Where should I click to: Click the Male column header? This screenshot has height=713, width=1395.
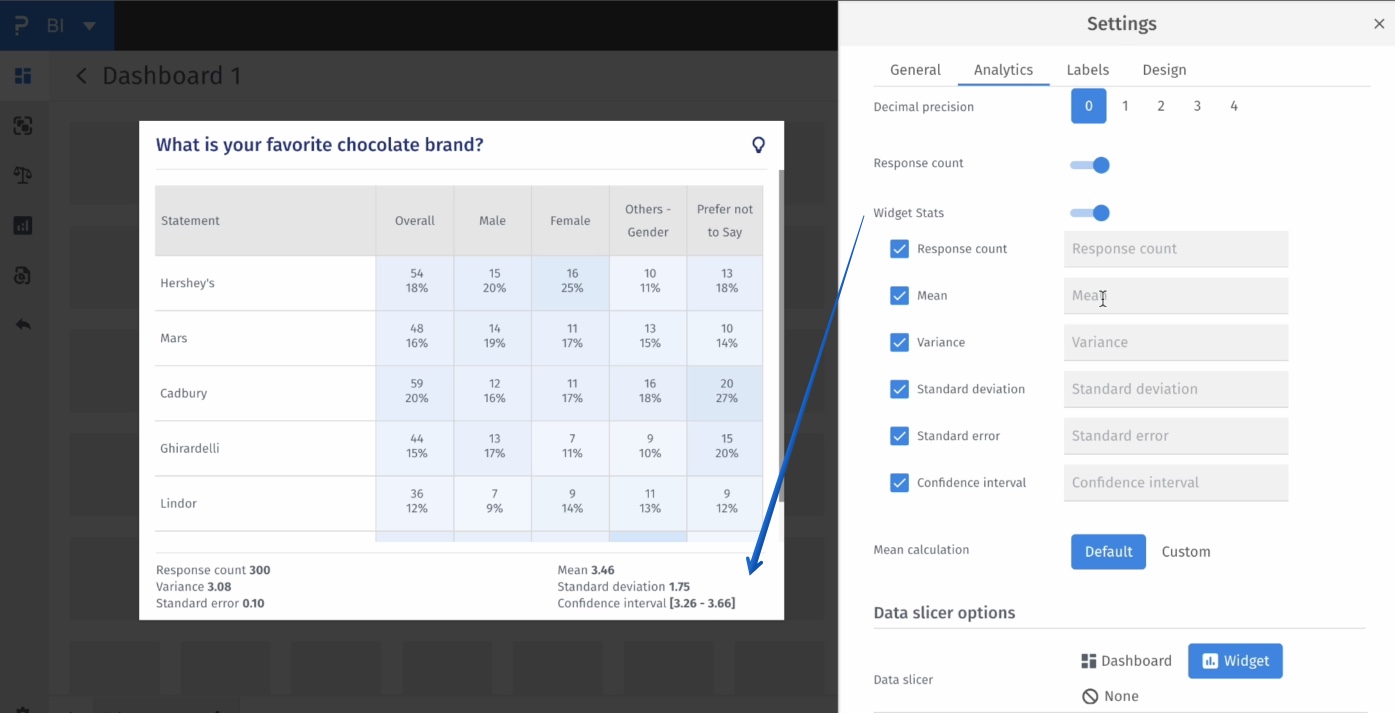492,221
